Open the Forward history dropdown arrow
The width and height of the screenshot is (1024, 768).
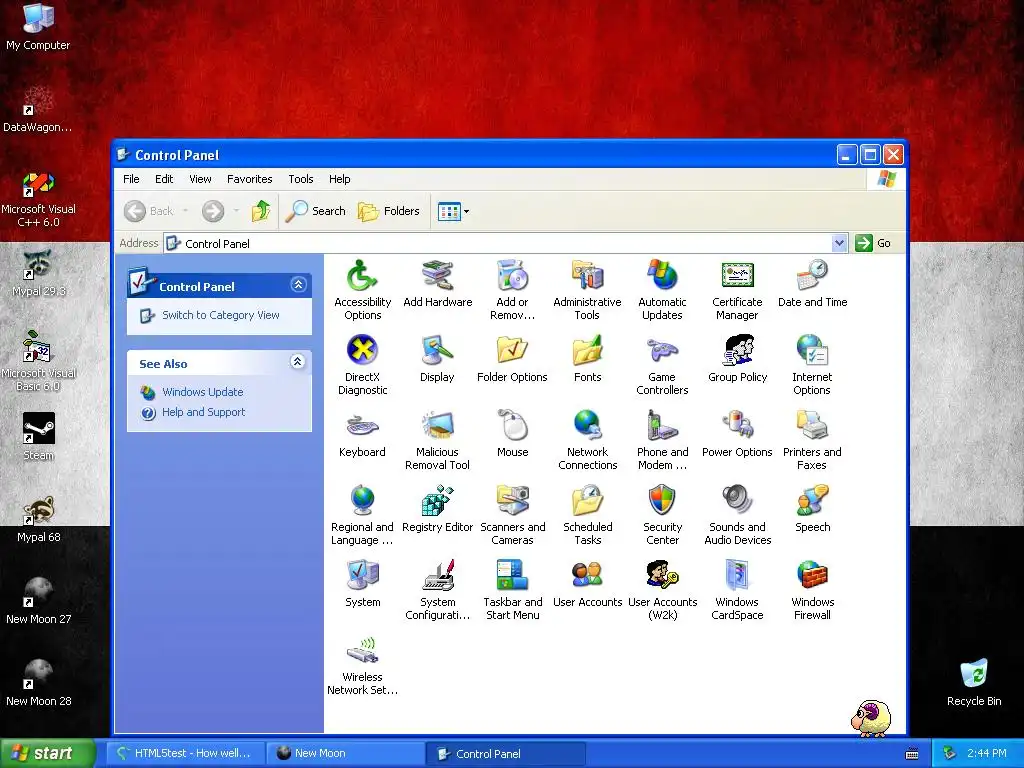click(x=236, y=211)
